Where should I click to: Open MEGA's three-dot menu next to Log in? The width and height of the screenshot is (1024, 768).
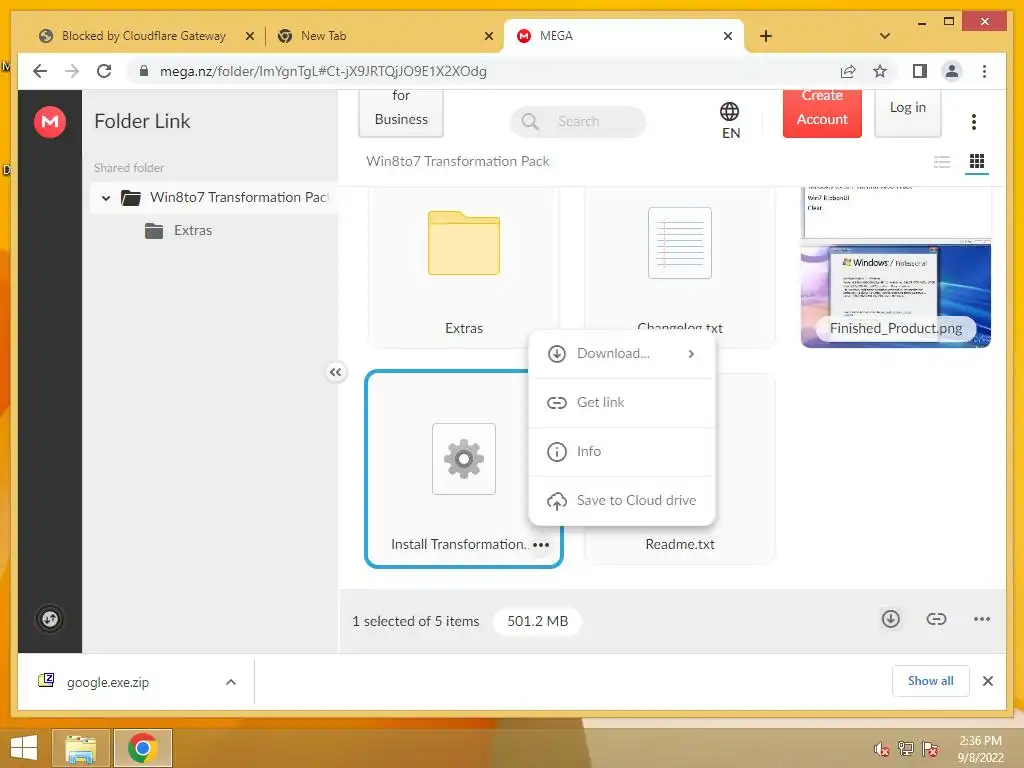[x=974, y=121]
